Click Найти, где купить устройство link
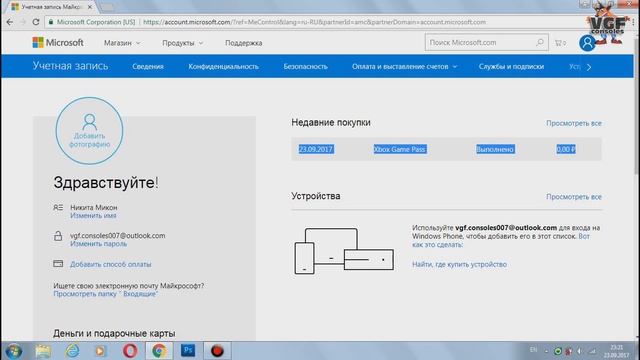 coord(459,264)
